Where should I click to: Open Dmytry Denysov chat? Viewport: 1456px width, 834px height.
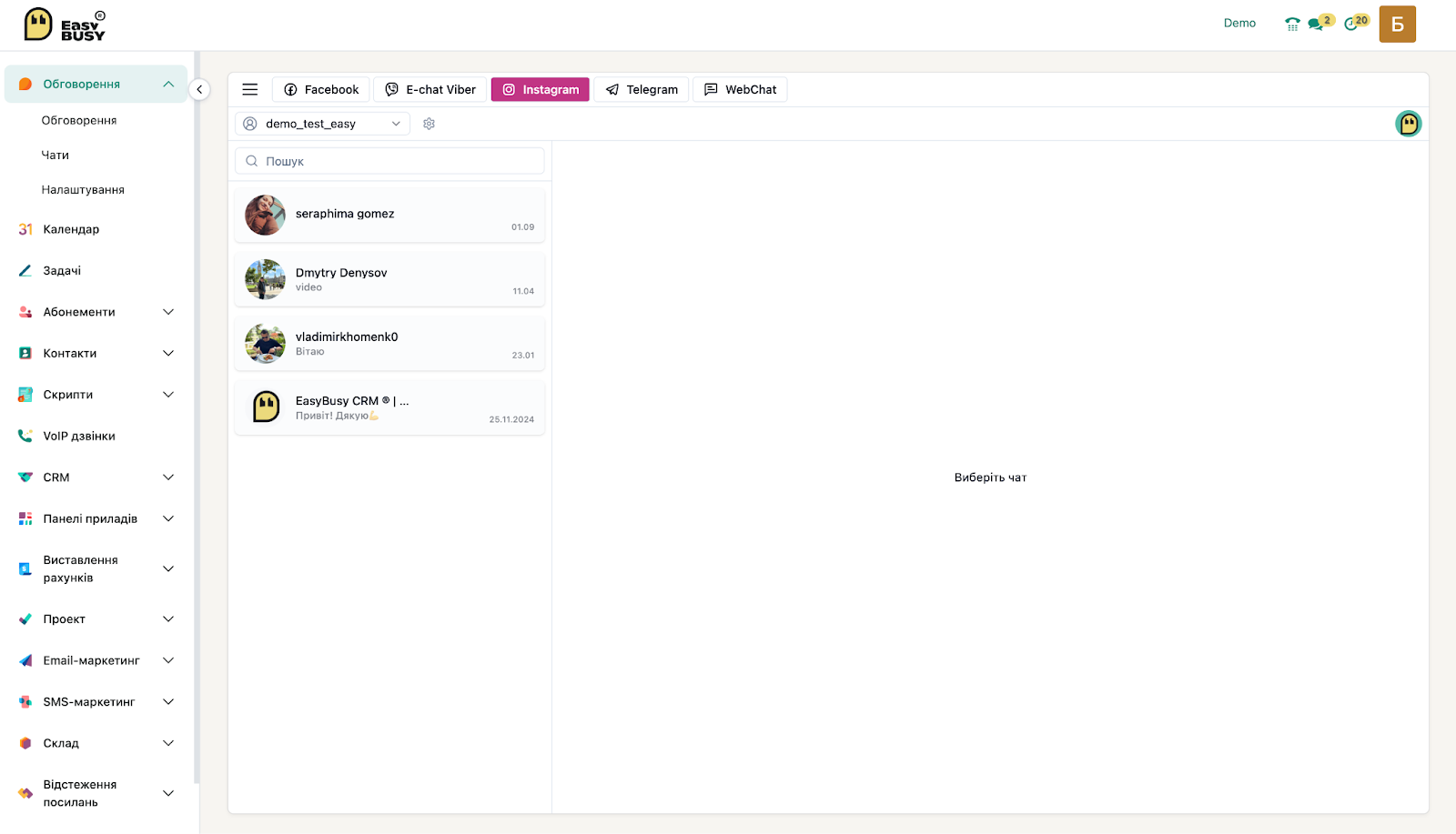point(389,279)
